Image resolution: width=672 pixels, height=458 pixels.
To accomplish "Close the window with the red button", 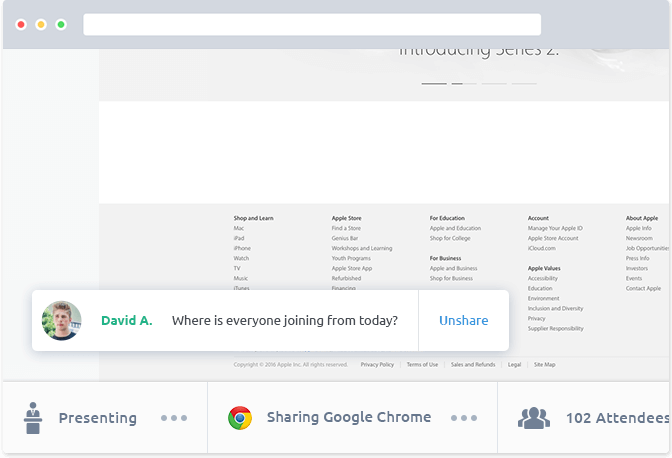I will tap(21, 24).
